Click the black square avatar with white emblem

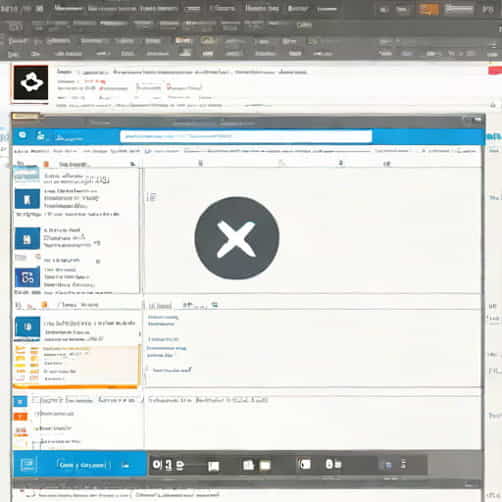pyautogui.click(x=30, y=83)
